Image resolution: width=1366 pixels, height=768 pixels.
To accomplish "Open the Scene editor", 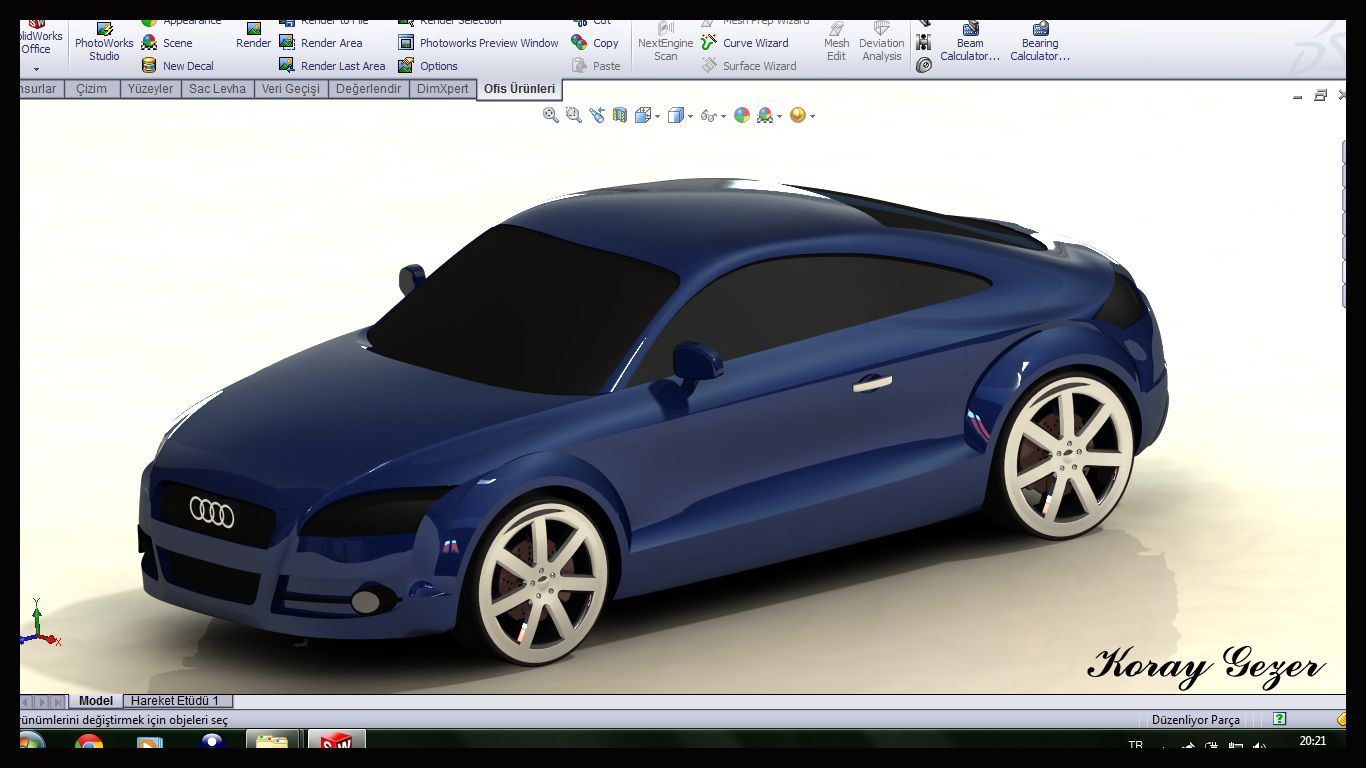I will 167,43.
